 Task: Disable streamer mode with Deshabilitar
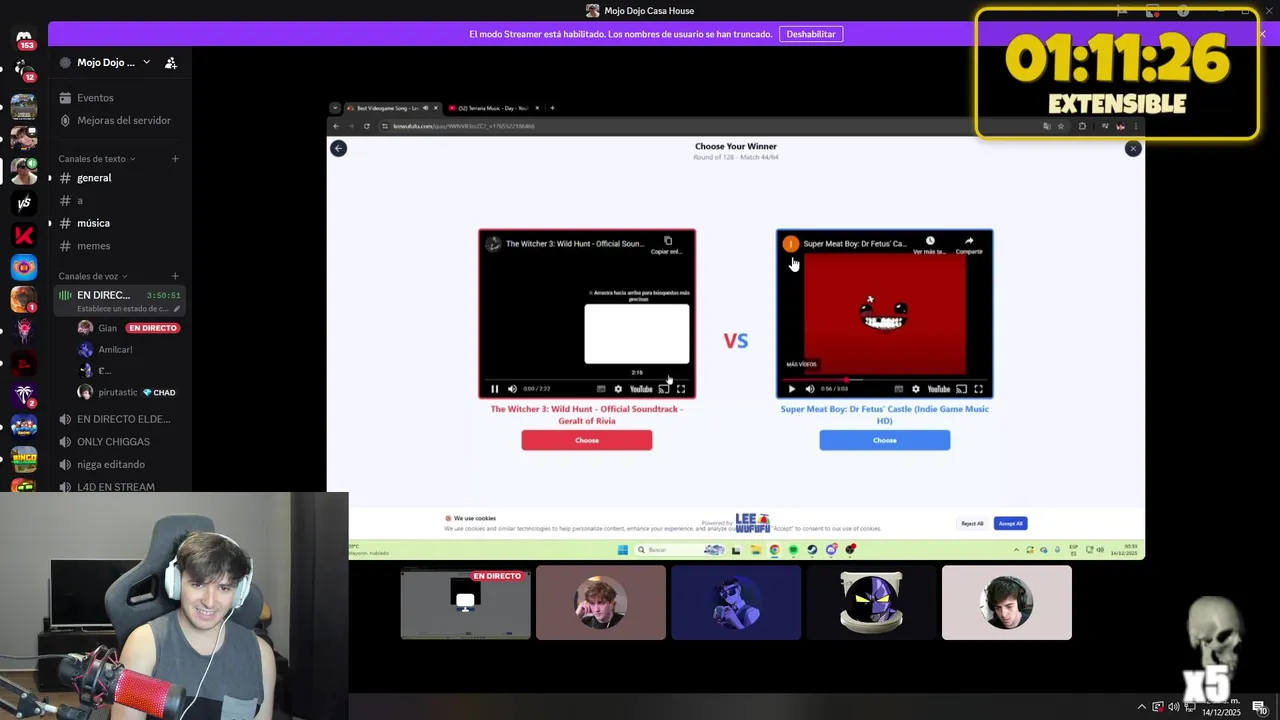pyautogui.click(x=811, y=34)
